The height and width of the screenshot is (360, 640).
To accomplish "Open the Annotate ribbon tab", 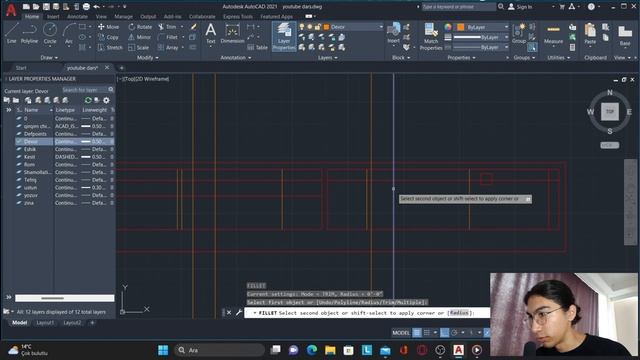I will tap(77, 17).
